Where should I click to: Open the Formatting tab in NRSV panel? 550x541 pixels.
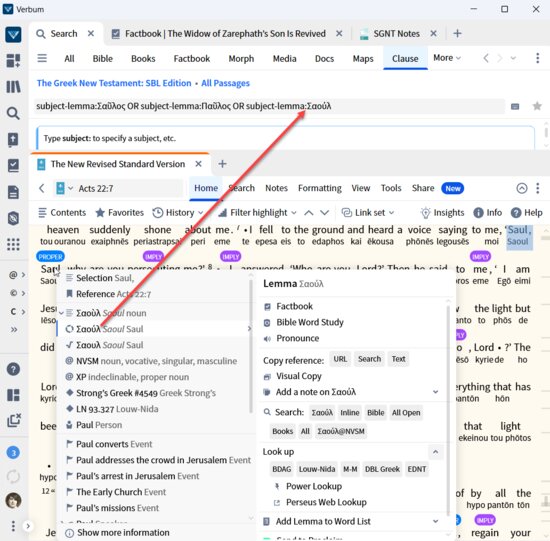pyautogui.click(x=320, y=188)
